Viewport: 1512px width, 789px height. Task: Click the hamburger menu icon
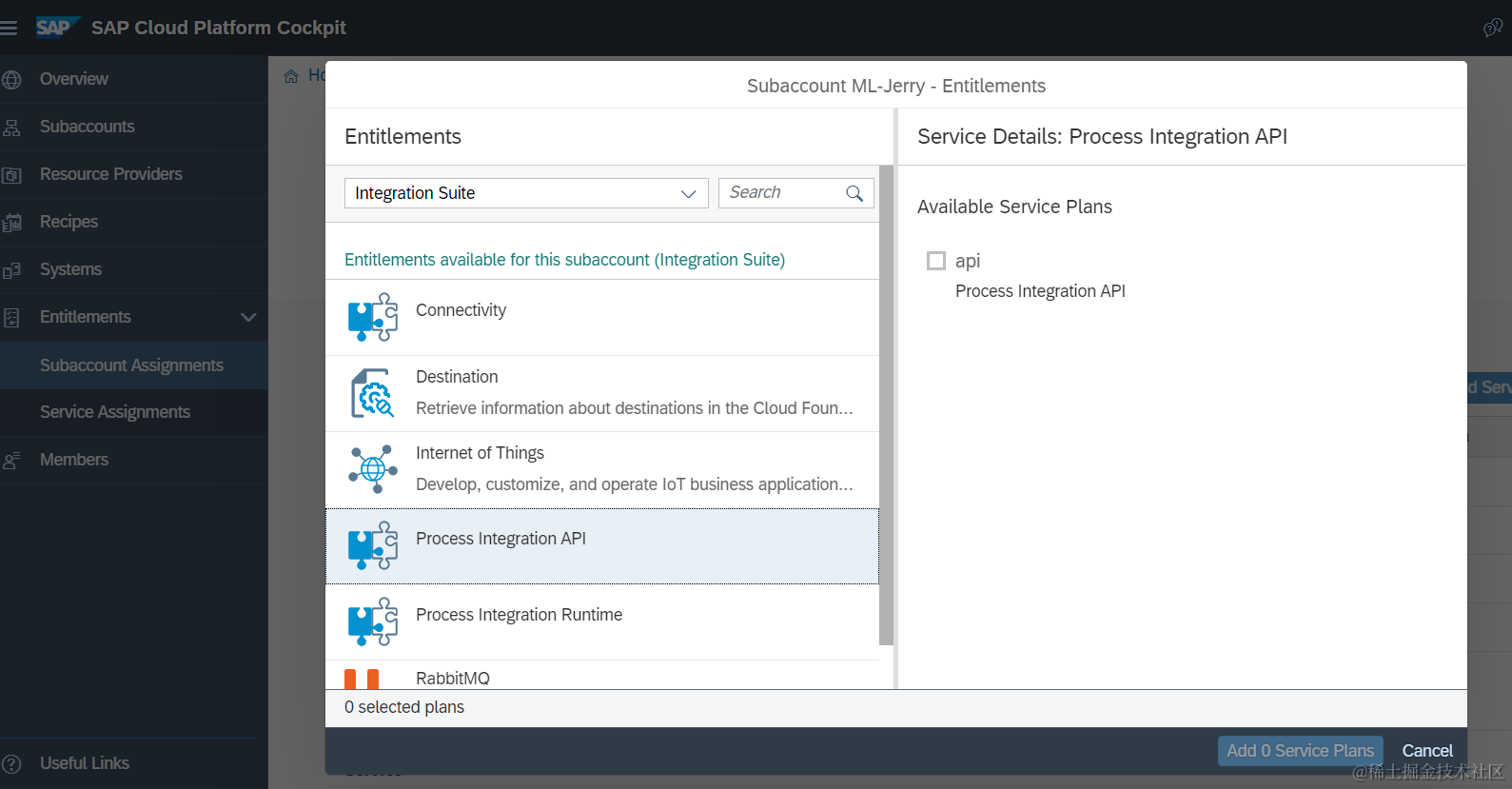(10, 29)
